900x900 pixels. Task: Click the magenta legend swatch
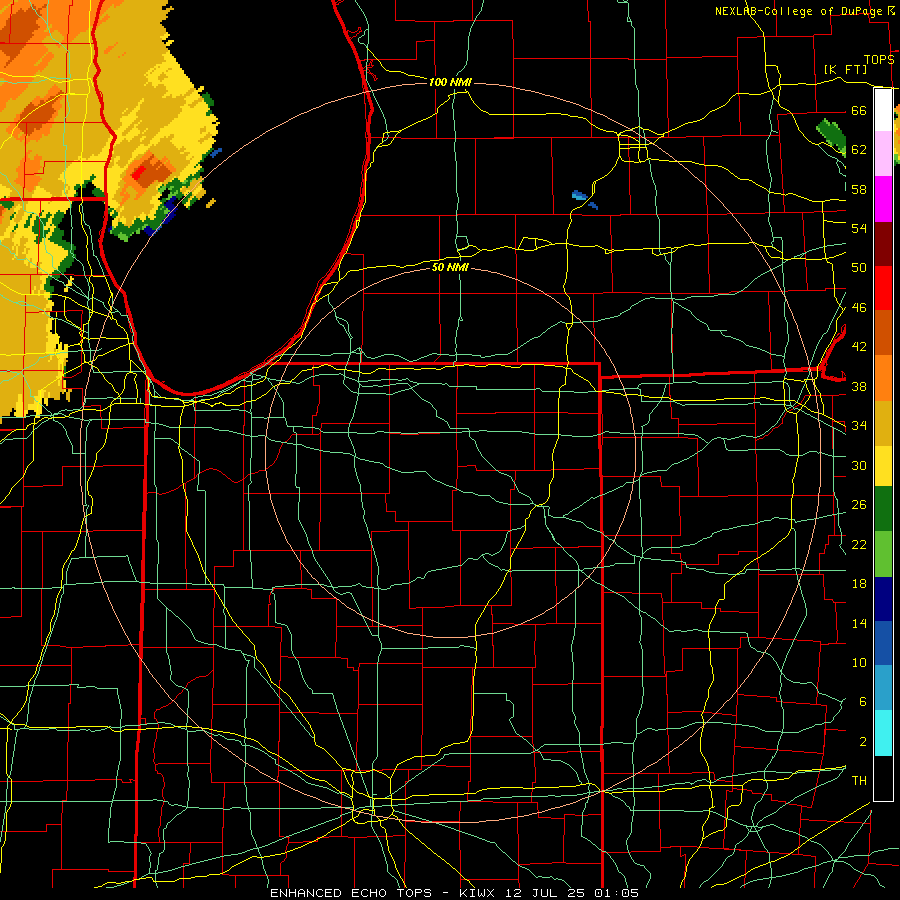point(883,199)
